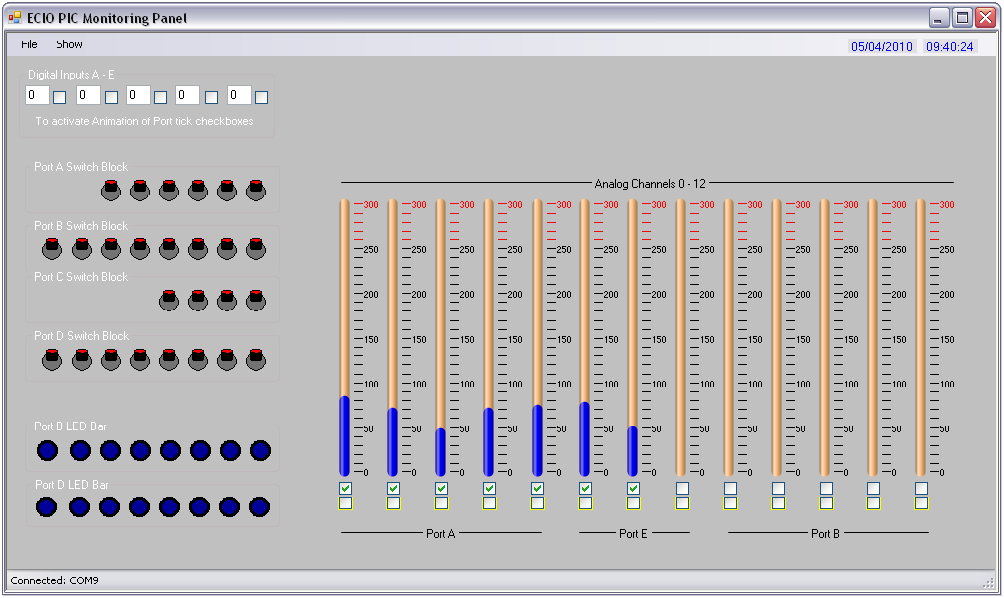Click the "Port A" label under the gauges

(x=441, y=533)
